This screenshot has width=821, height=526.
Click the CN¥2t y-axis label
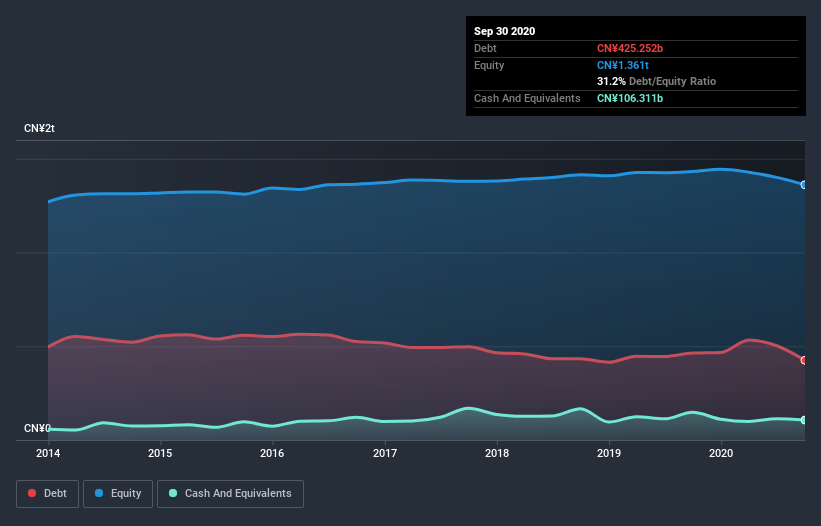39,128
